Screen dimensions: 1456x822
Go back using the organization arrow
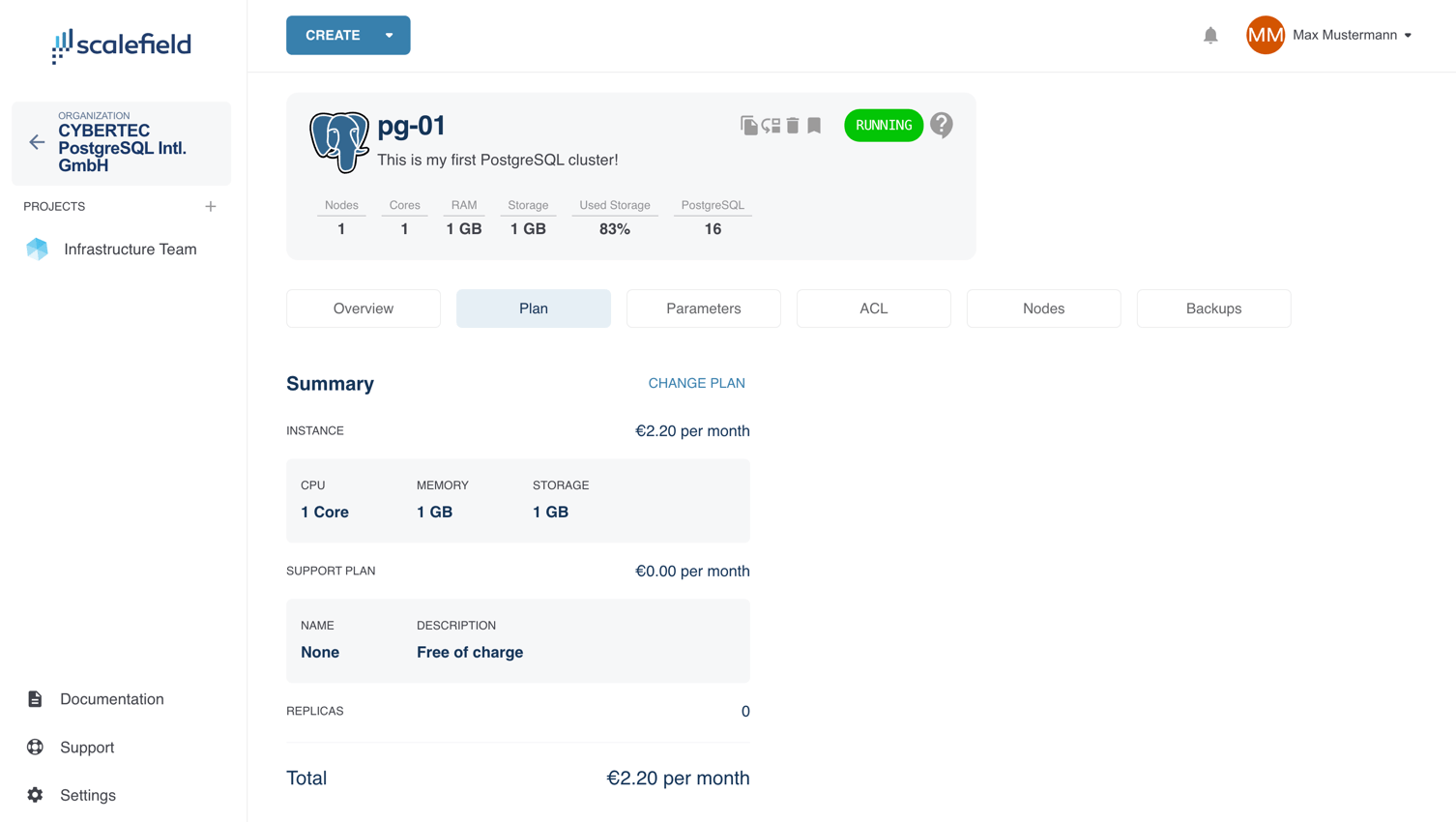pos(37,143)
